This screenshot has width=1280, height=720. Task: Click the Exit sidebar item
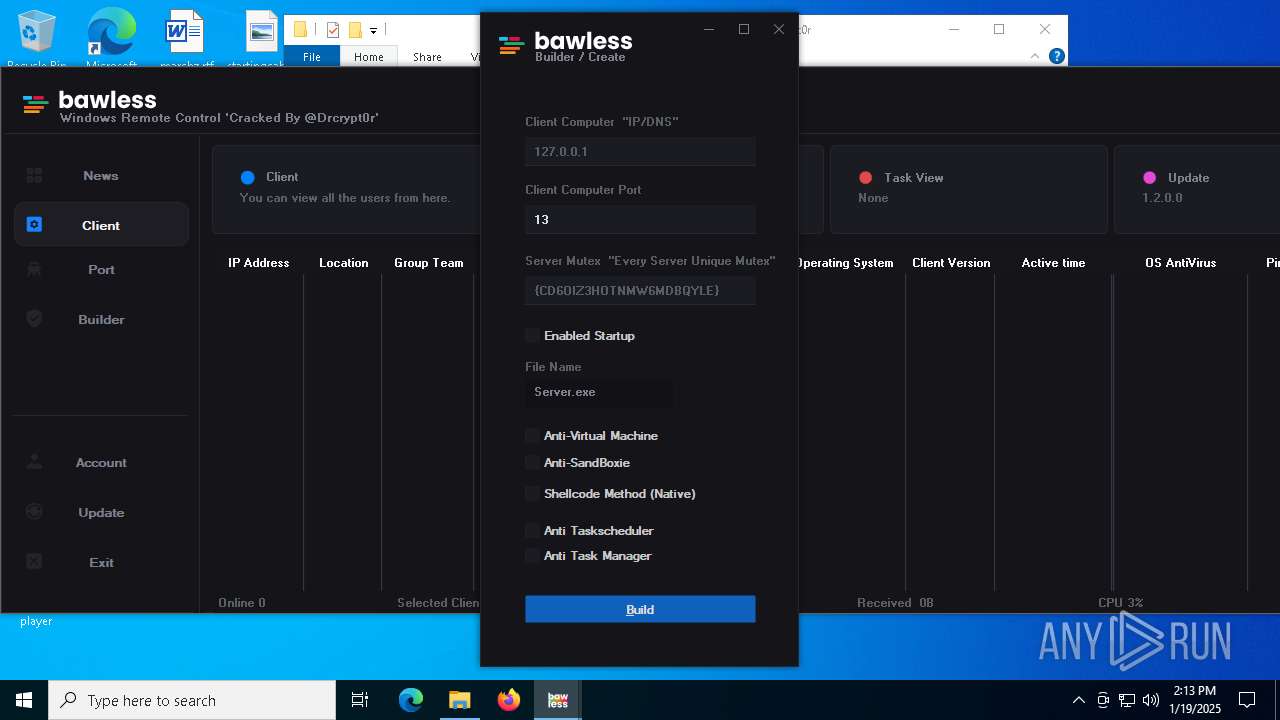click(x=100, y=563)
